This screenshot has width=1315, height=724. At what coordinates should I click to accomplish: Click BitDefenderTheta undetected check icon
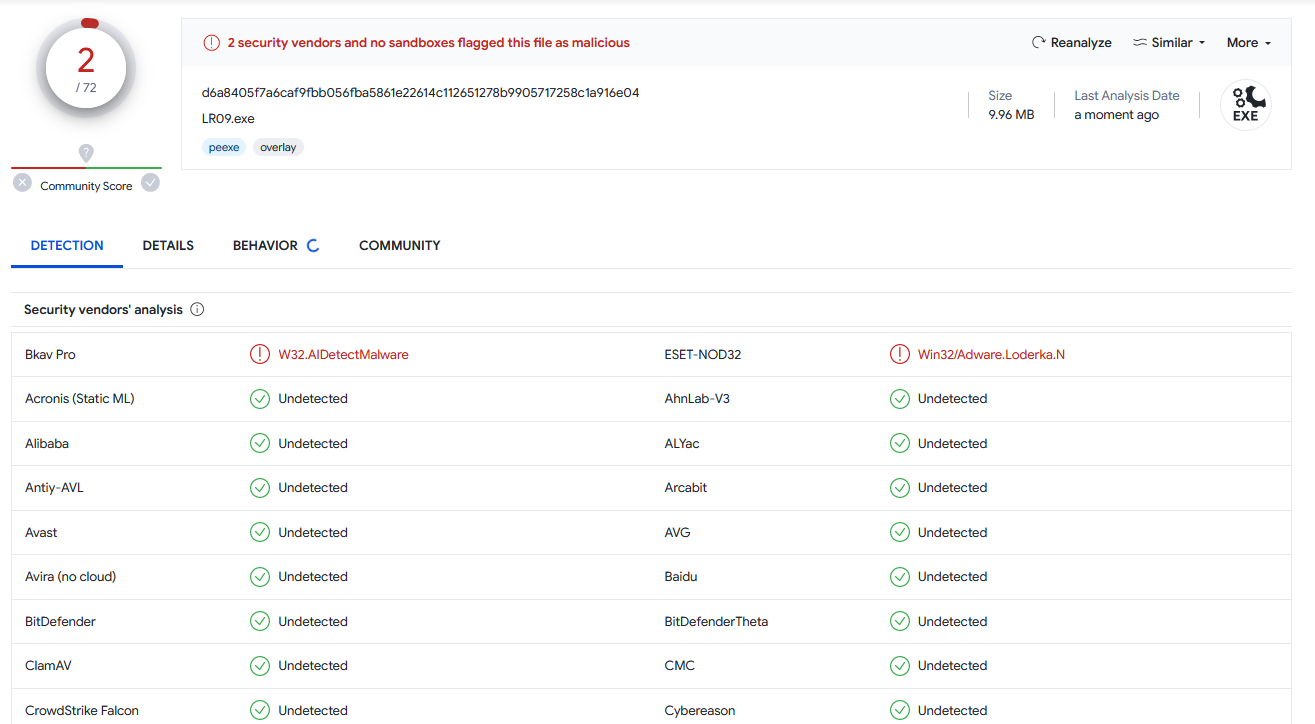pos(900,621)
